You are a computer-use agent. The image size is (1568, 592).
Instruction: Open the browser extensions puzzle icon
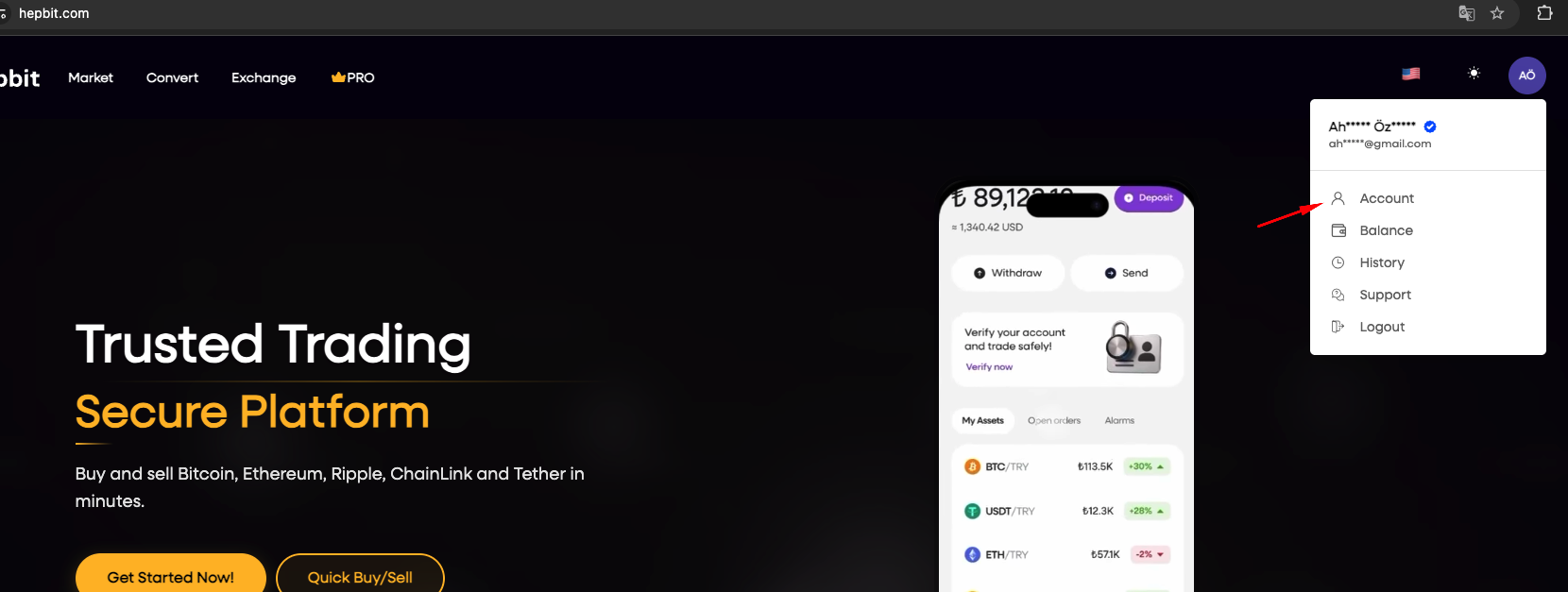(1544, 13)
